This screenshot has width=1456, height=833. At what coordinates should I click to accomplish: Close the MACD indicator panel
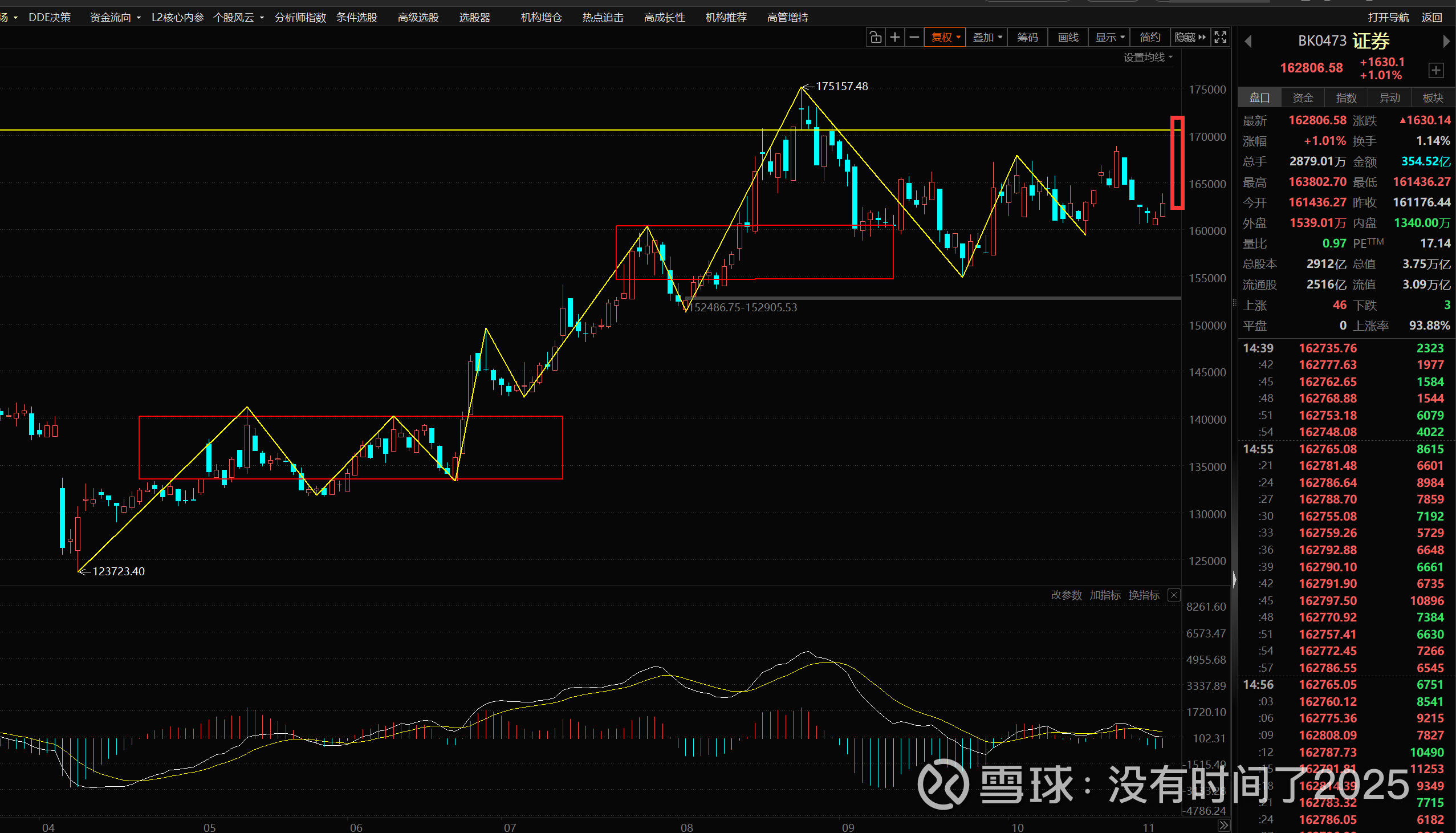point(1173,595)
